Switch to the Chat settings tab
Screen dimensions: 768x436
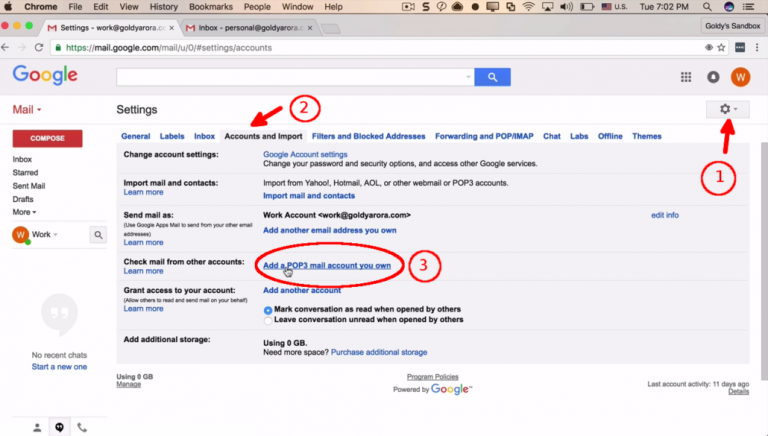coord(552,136)
